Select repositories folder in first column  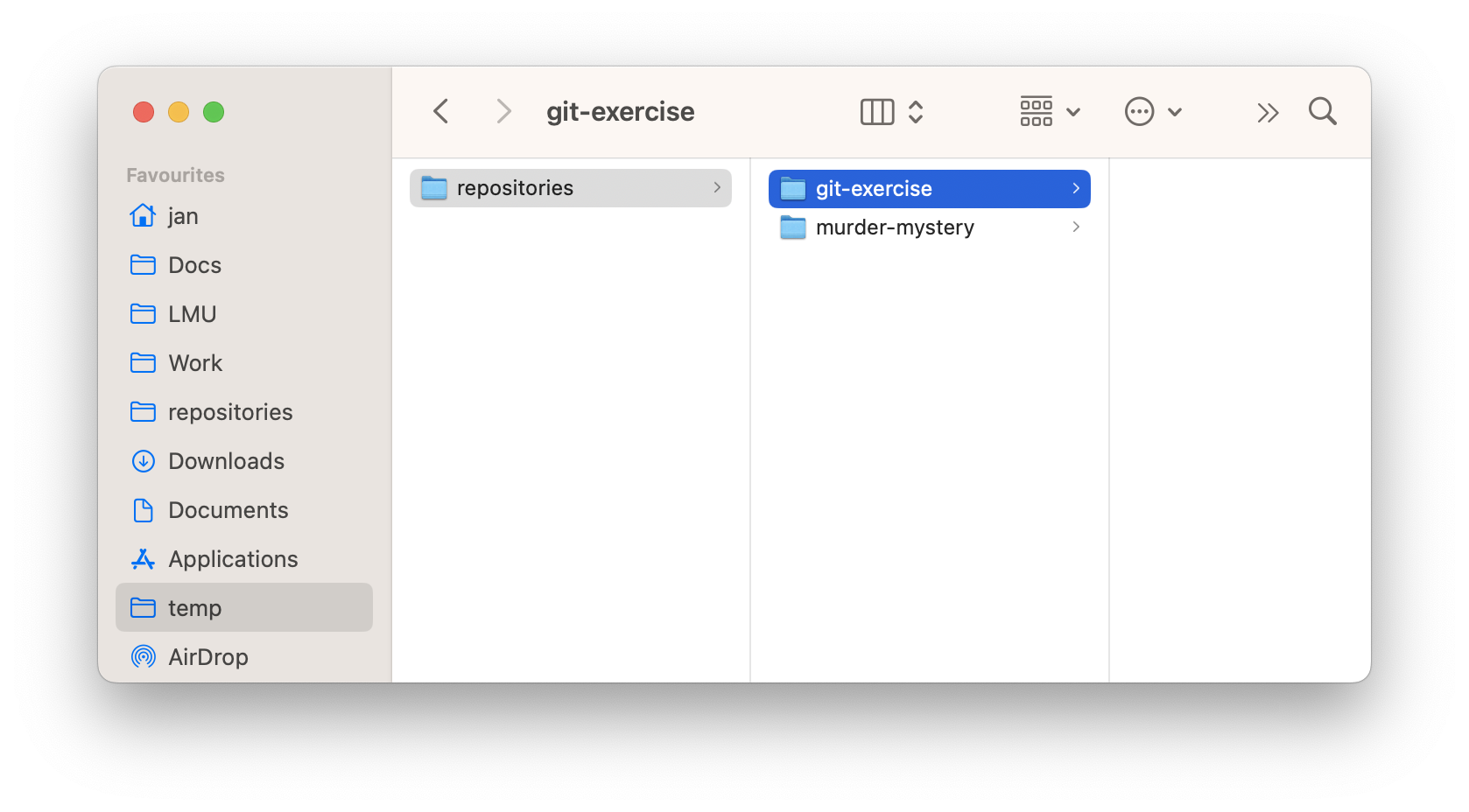515,188
